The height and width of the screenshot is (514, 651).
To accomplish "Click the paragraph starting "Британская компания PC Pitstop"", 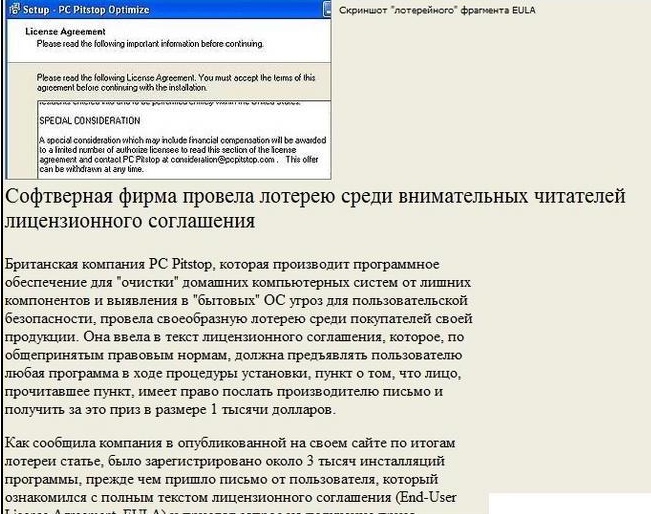I will coord(238,337).
